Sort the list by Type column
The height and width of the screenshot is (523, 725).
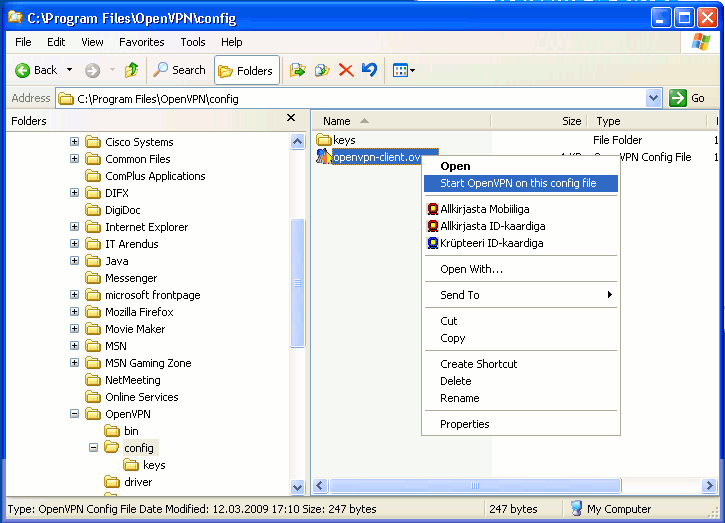click(647, 121)
